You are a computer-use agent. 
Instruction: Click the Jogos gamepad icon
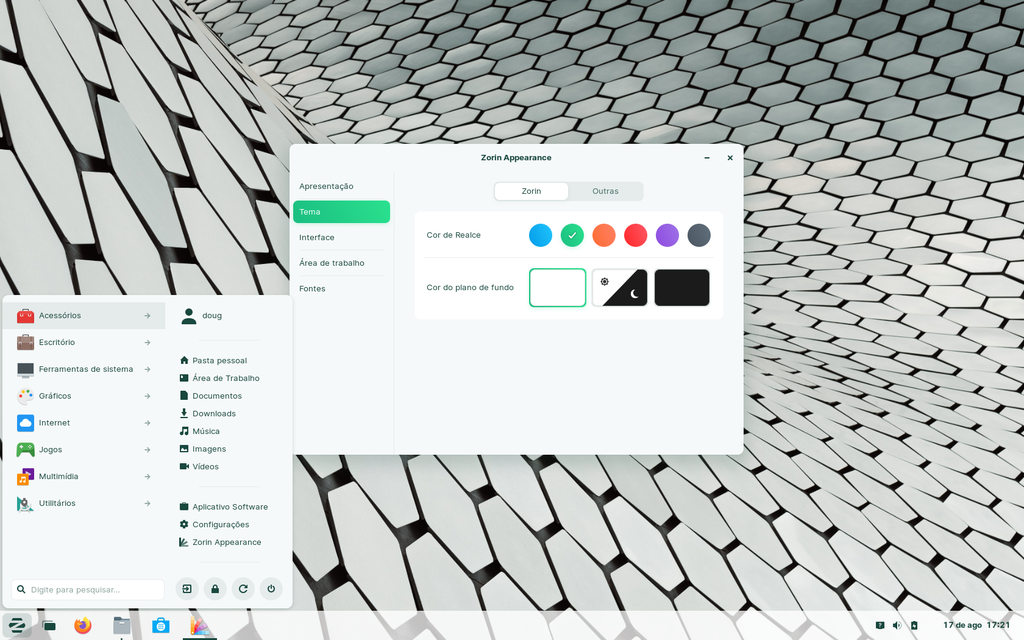25,449
